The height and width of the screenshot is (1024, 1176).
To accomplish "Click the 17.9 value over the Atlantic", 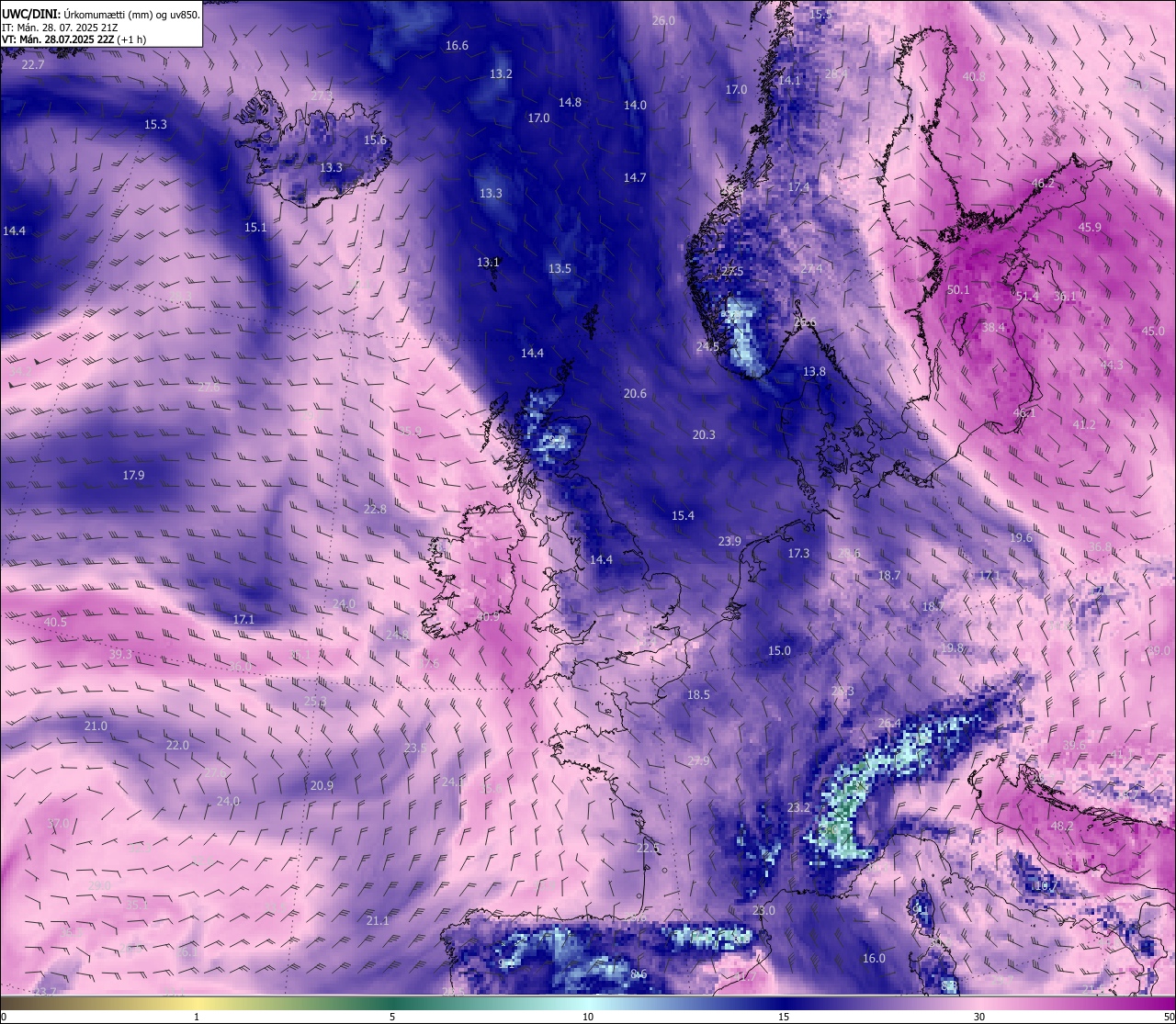I will [133, 475].
